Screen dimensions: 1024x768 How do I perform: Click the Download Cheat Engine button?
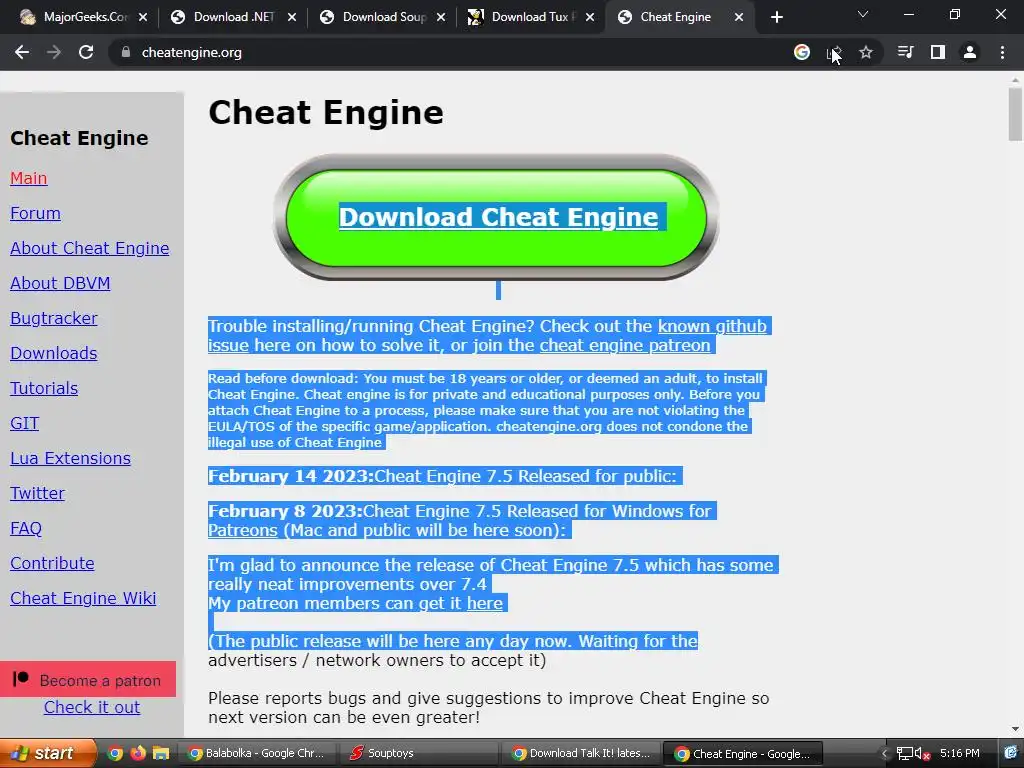click(x=498, y=217)
